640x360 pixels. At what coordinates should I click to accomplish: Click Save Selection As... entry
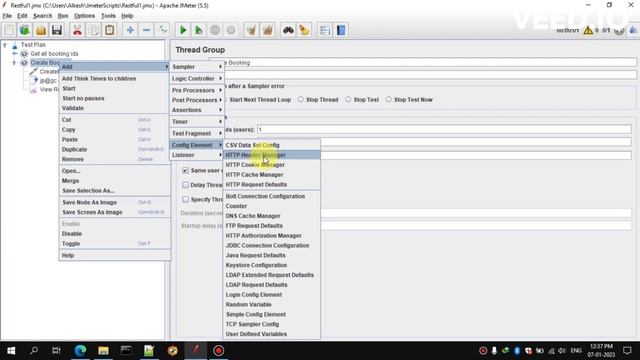click(x=115, y=191)
